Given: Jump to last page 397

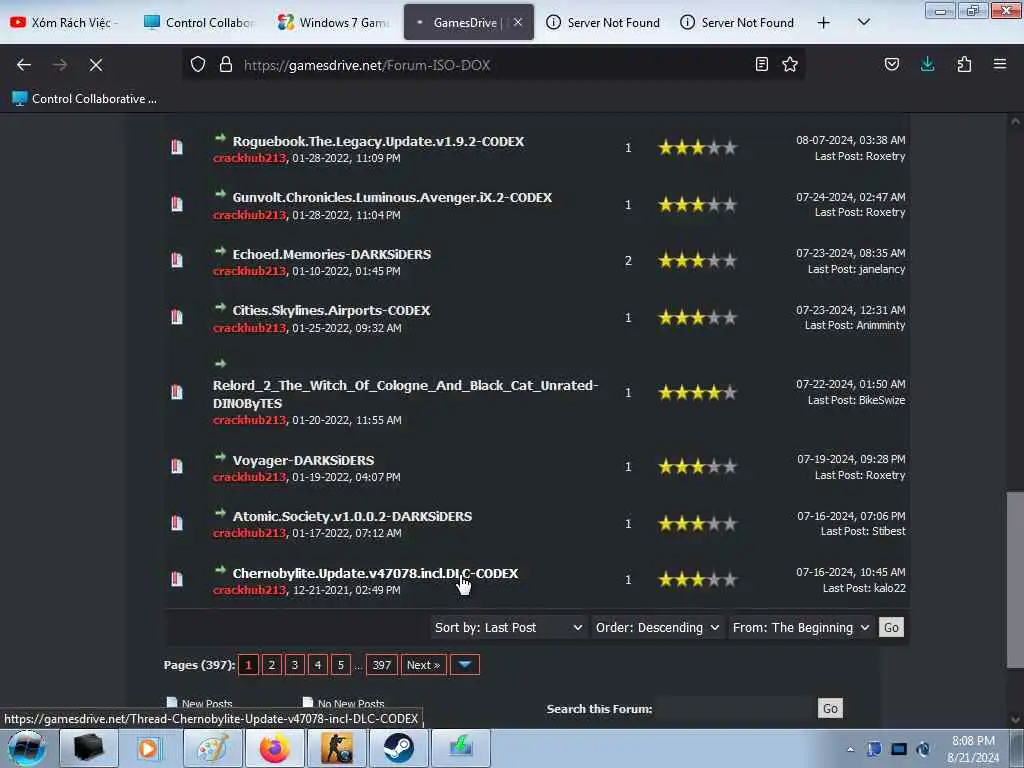Looking at the screenshot, I should pos(381,665).
